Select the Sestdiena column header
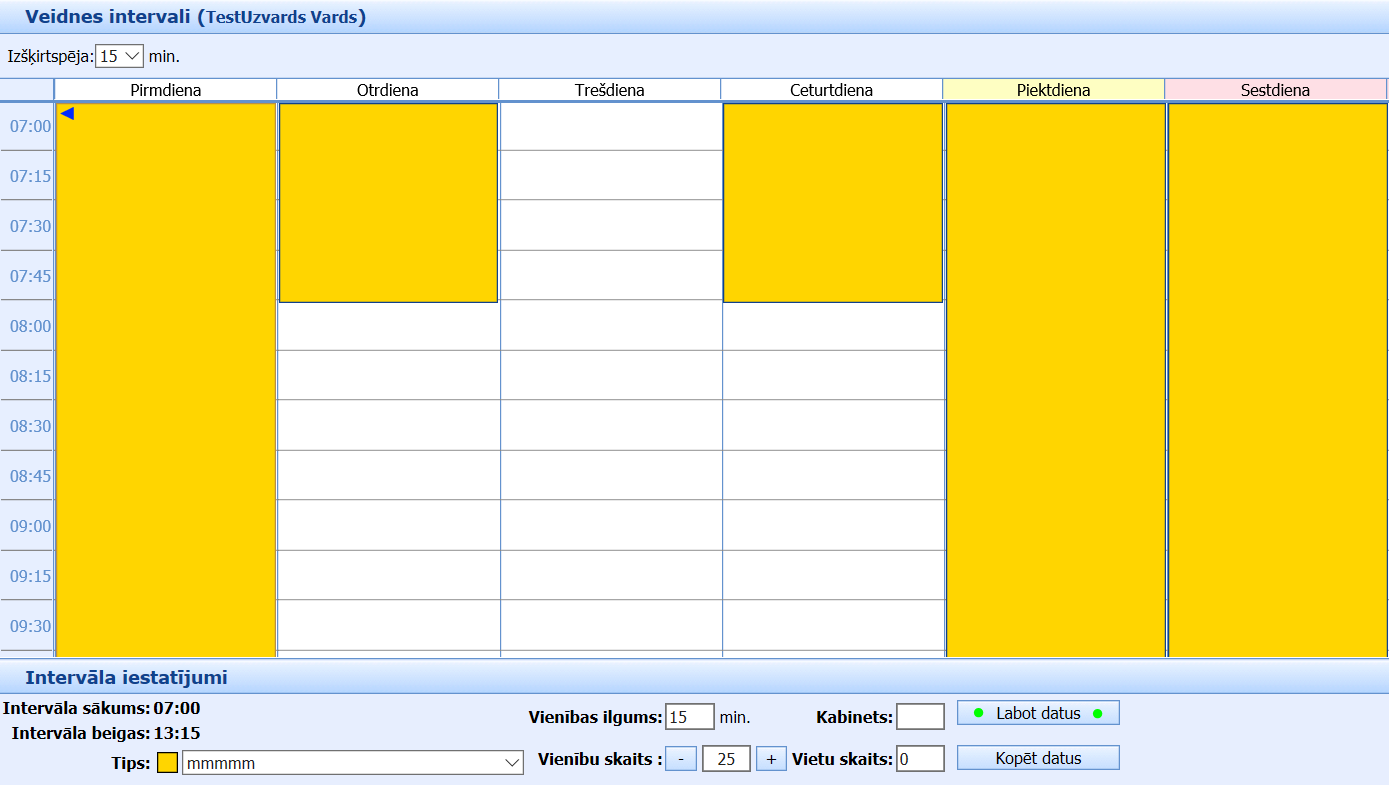The width and height of the screenshot is (1389, 785). 1275,90
